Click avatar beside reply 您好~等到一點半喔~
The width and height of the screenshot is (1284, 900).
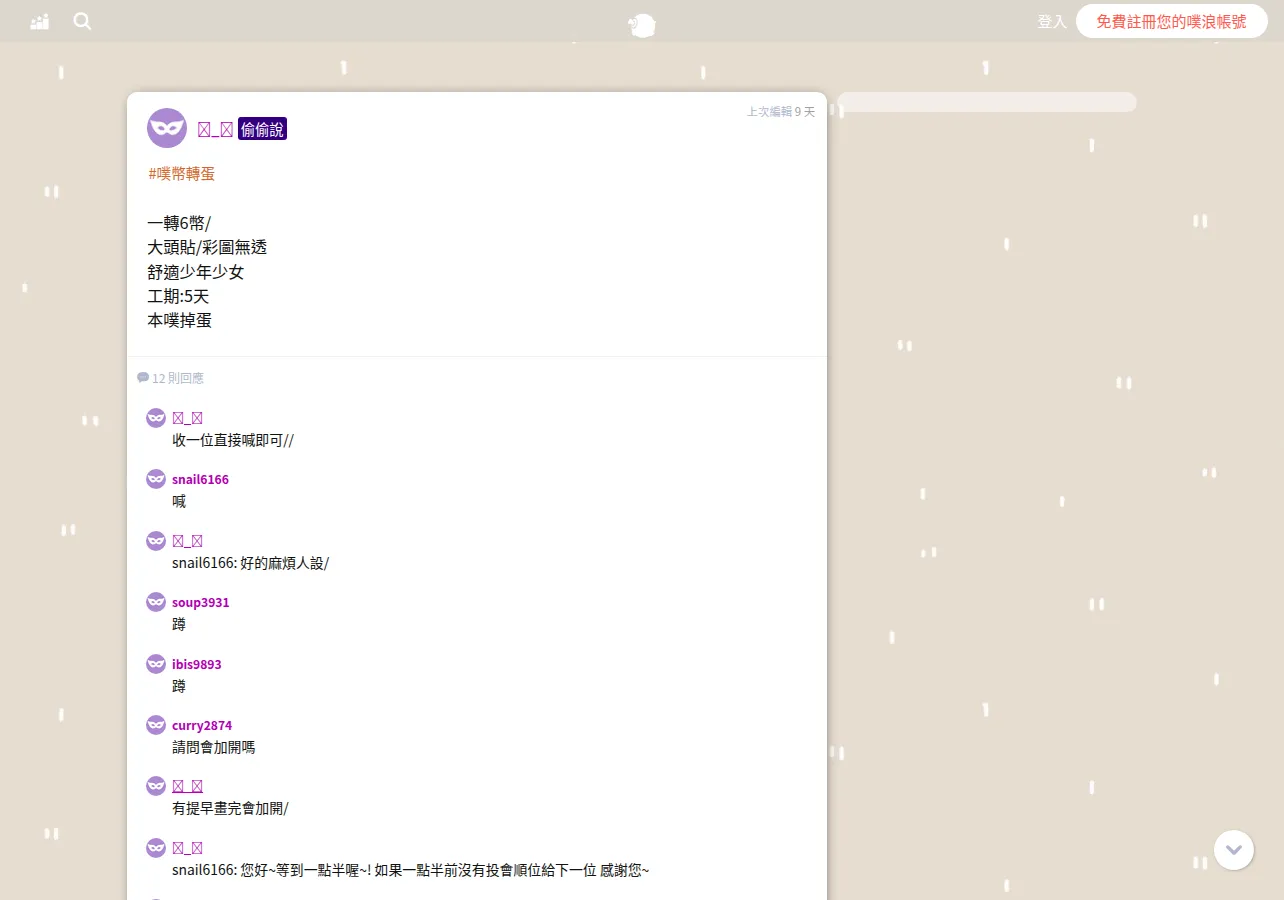(156, 848)
